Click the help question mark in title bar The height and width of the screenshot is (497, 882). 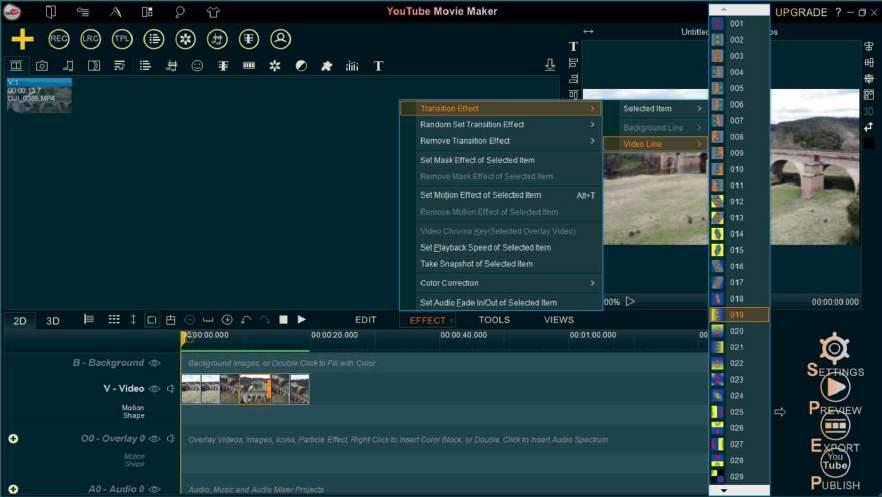pyautogui.click(x=838, y=12)
